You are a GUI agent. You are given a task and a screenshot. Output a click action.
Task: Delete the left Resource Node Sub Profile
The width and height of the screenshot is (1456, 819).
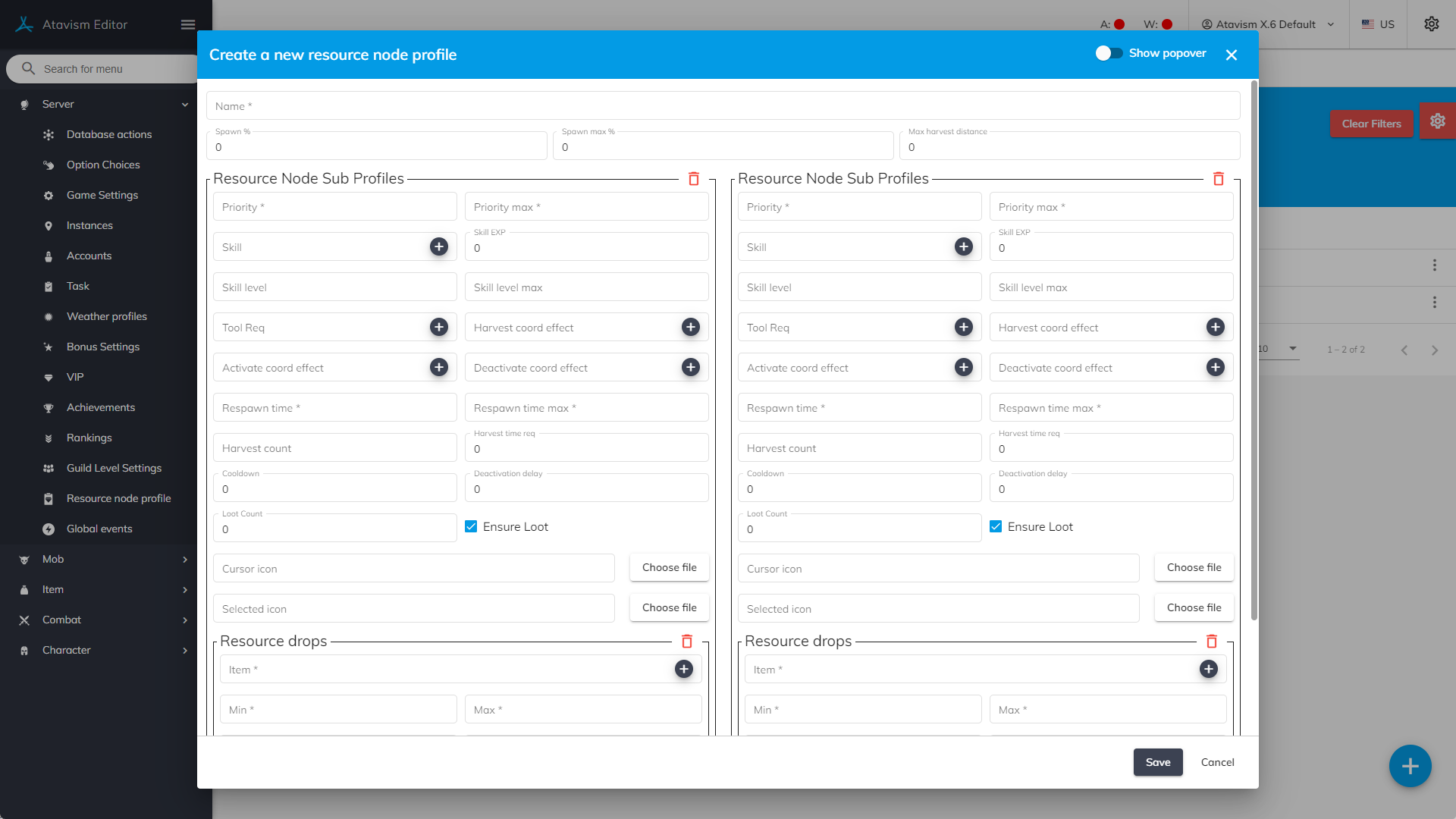point(693,179)
